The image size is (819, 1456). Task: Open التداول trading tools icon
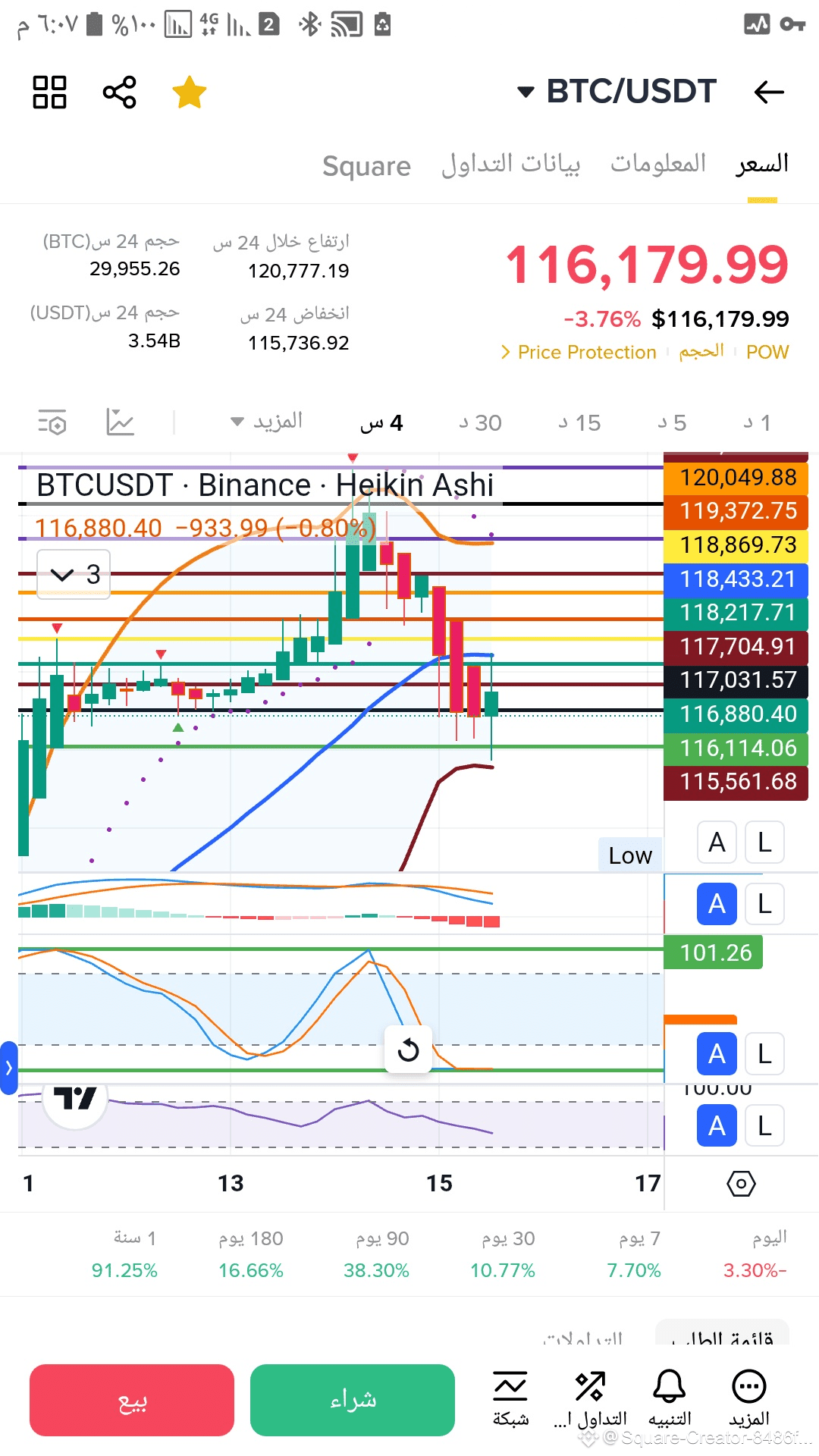[590, 1399]
